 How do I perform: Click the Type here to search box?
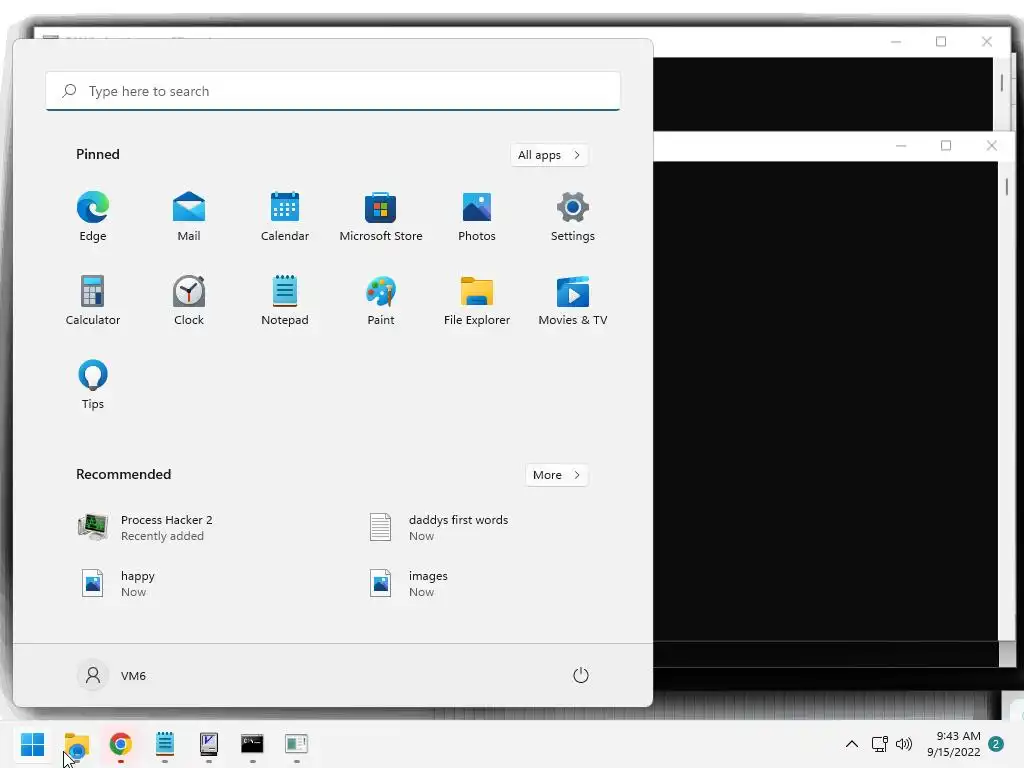coord(333,91)
